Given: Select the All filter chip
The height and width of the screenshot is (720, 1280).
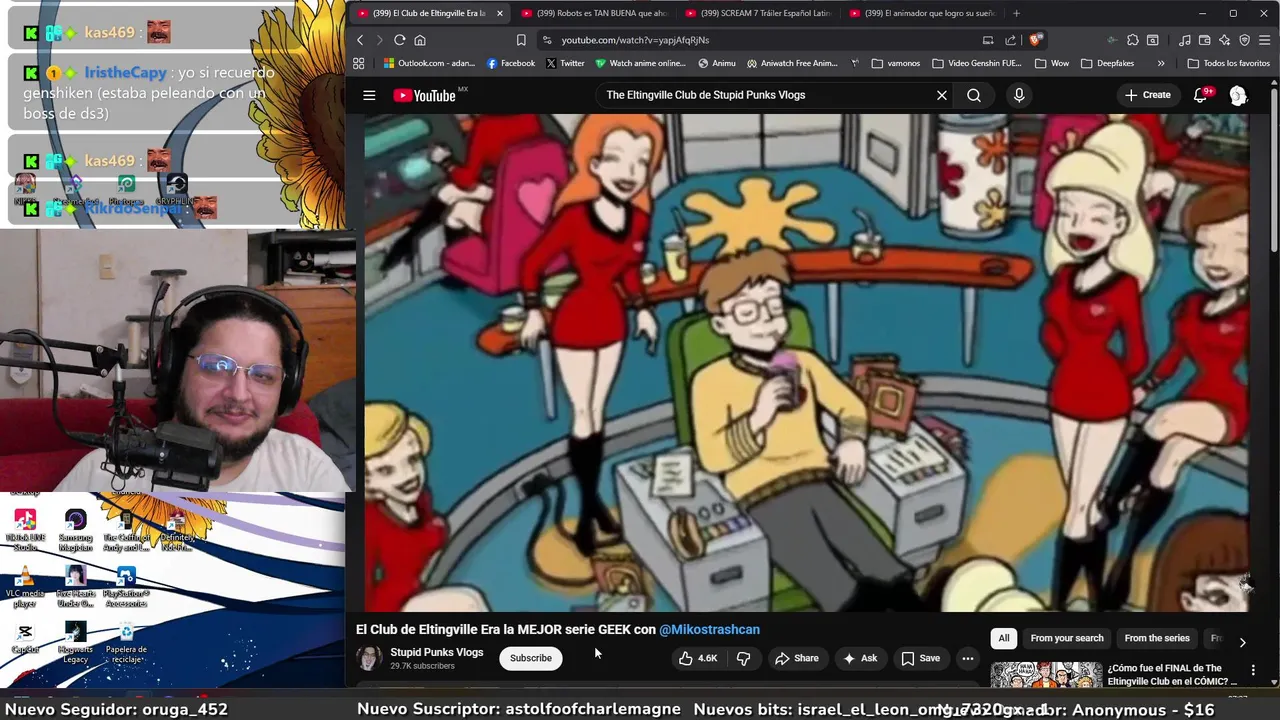Looking at the screenshot, I should tap(1004, 638).
